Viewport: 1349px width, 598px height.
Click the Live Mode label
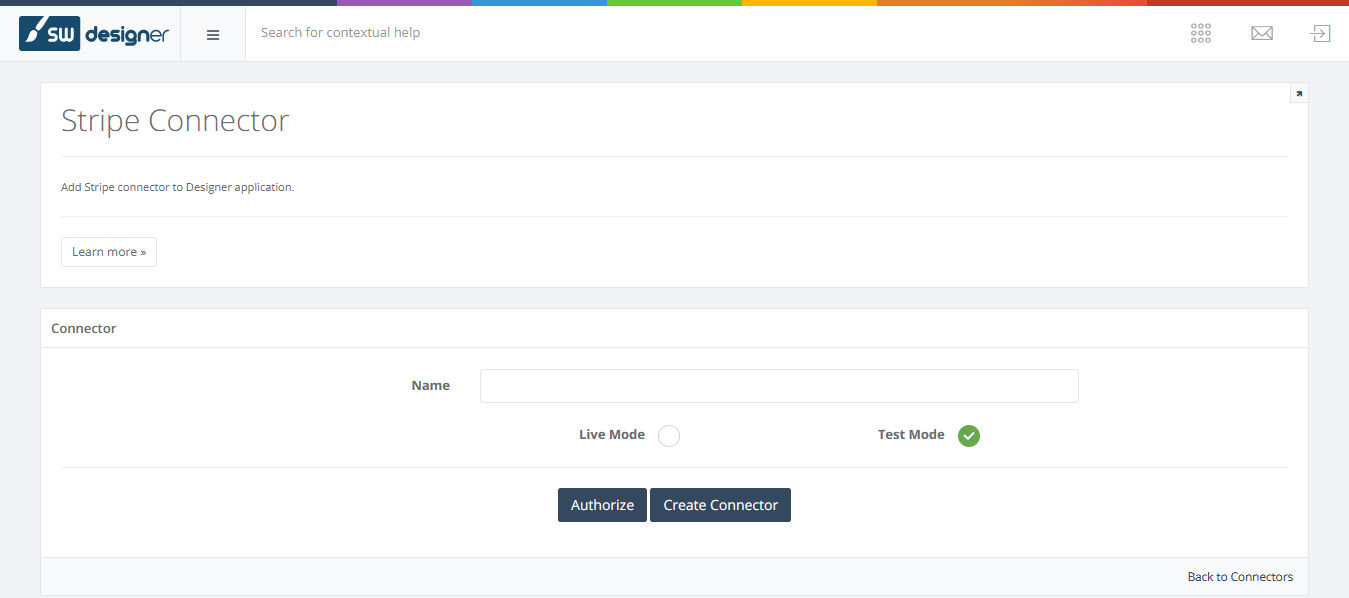pos(612,435)
